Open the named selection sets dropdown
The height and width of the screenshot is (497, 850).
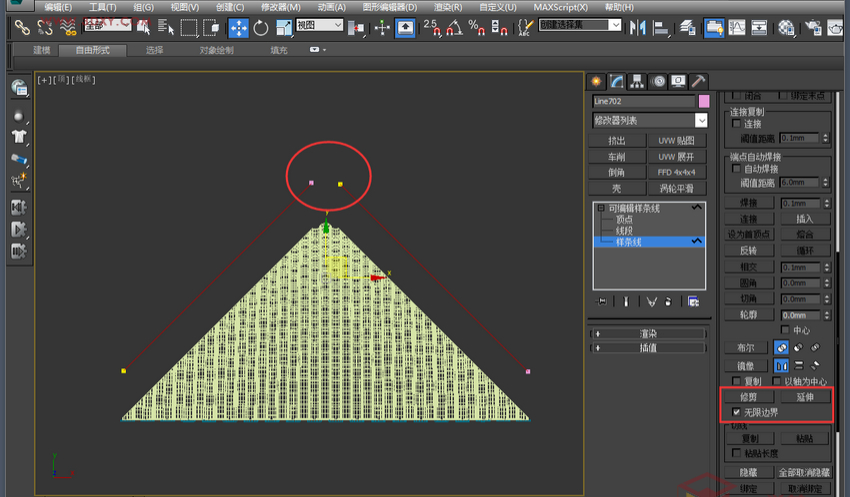click(615, 25)
